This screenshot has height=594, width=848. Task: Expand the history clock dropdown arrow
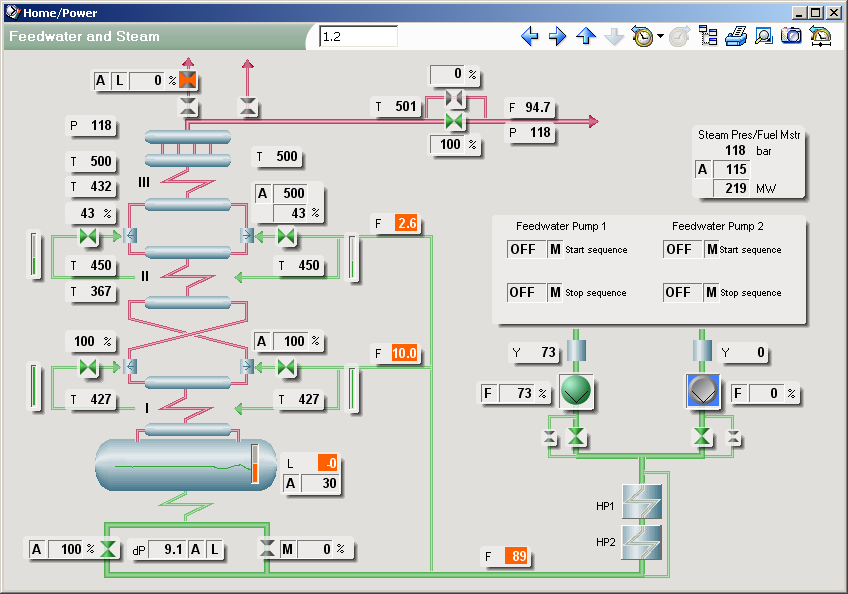point(660,37)
